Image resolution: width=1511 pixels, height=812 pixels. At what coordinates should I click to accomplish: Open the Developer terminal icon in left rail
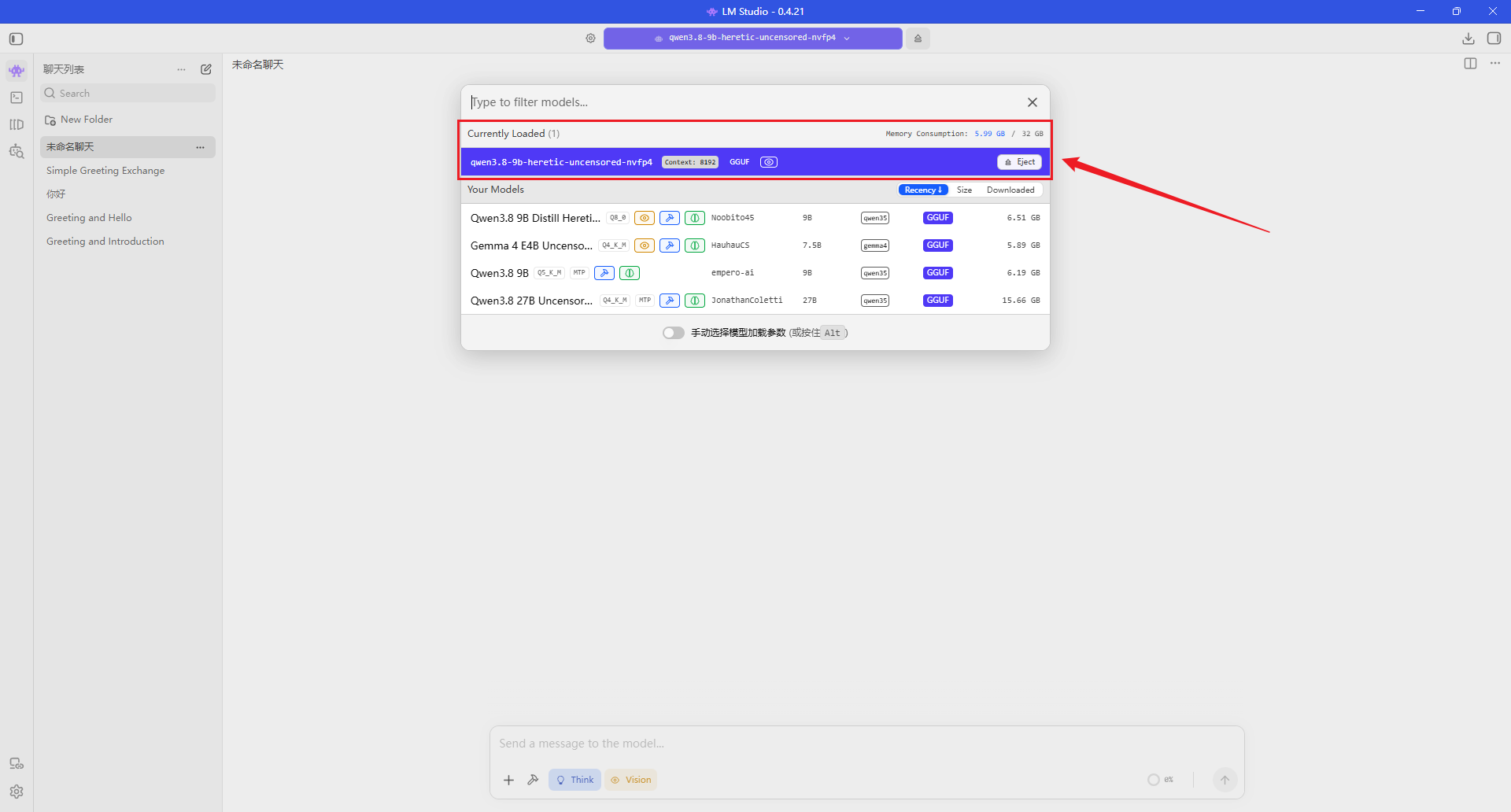[17, 98]
